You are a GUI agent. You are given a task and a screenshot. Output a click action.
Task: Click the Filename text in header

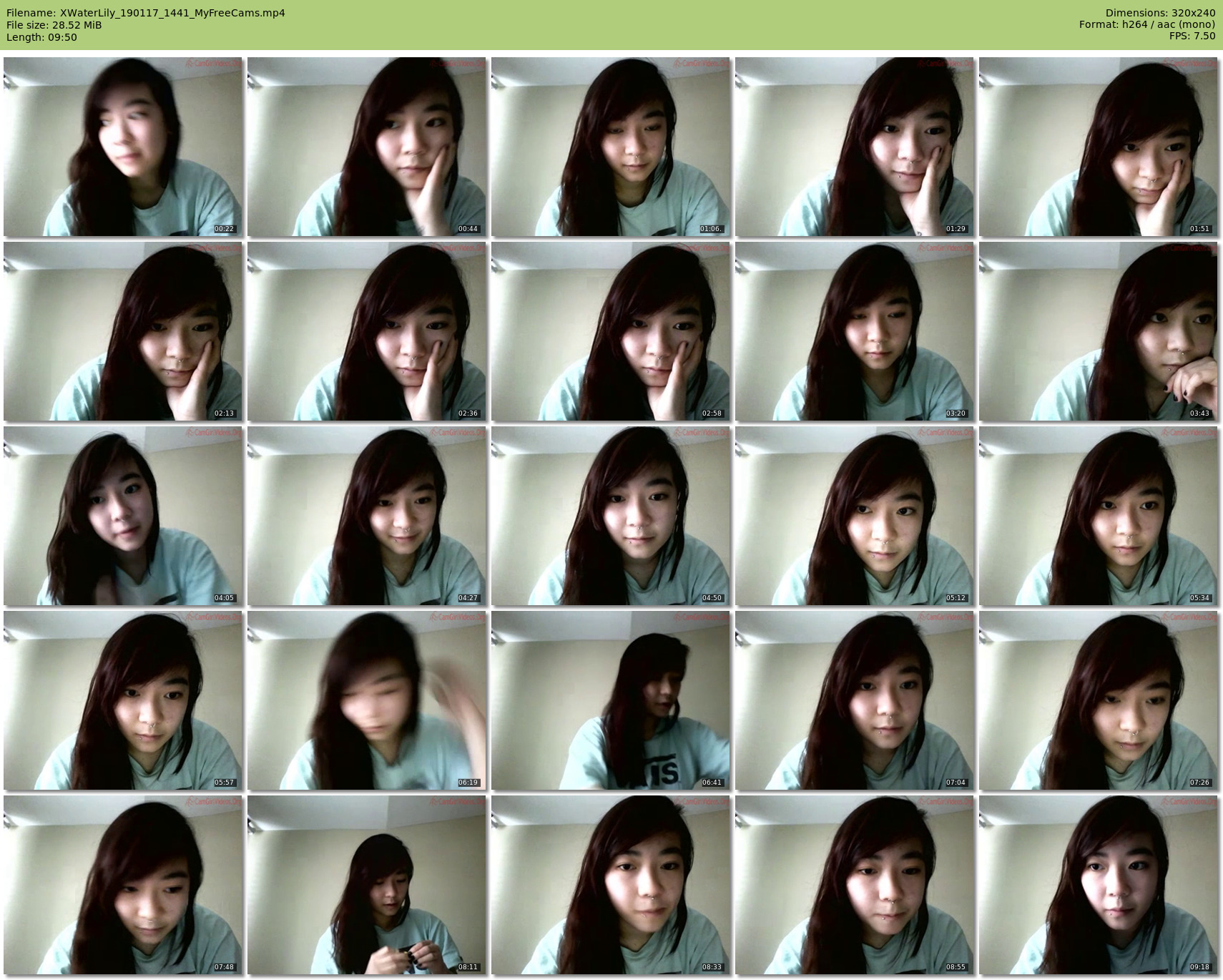click(146, 13)
